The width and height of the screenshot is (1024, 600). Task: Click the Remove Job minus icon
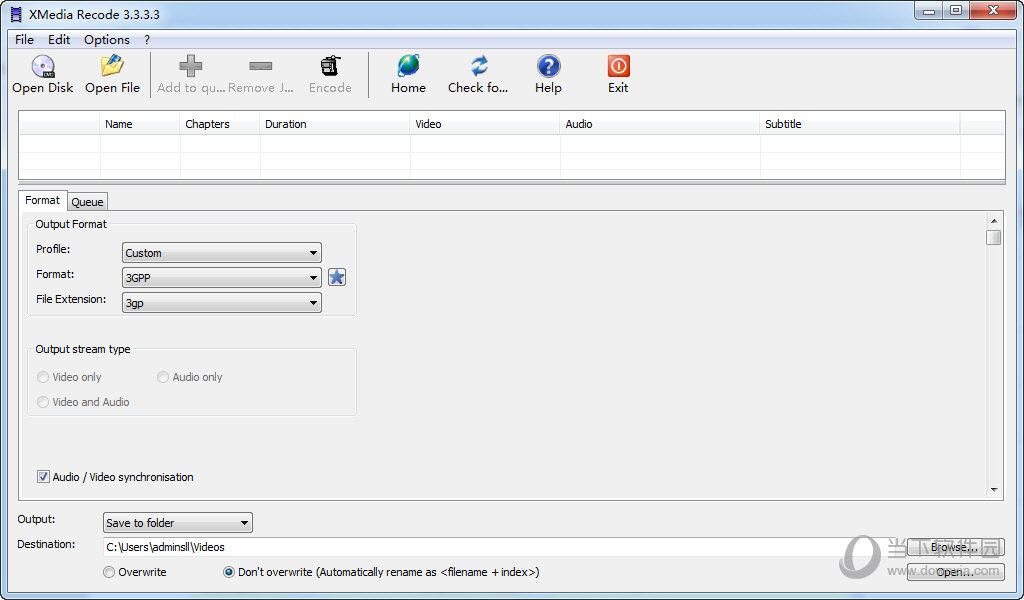coord(261,66)
